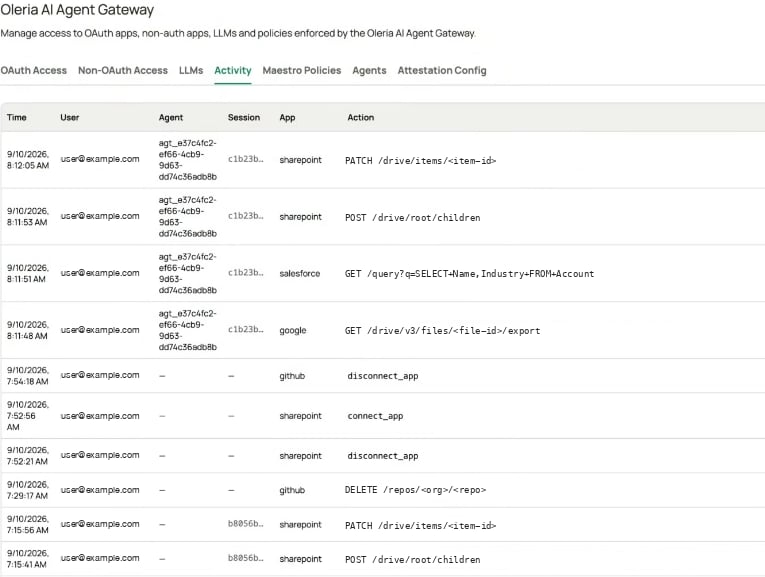Click disconnect_app action for github

pos(382,376)
